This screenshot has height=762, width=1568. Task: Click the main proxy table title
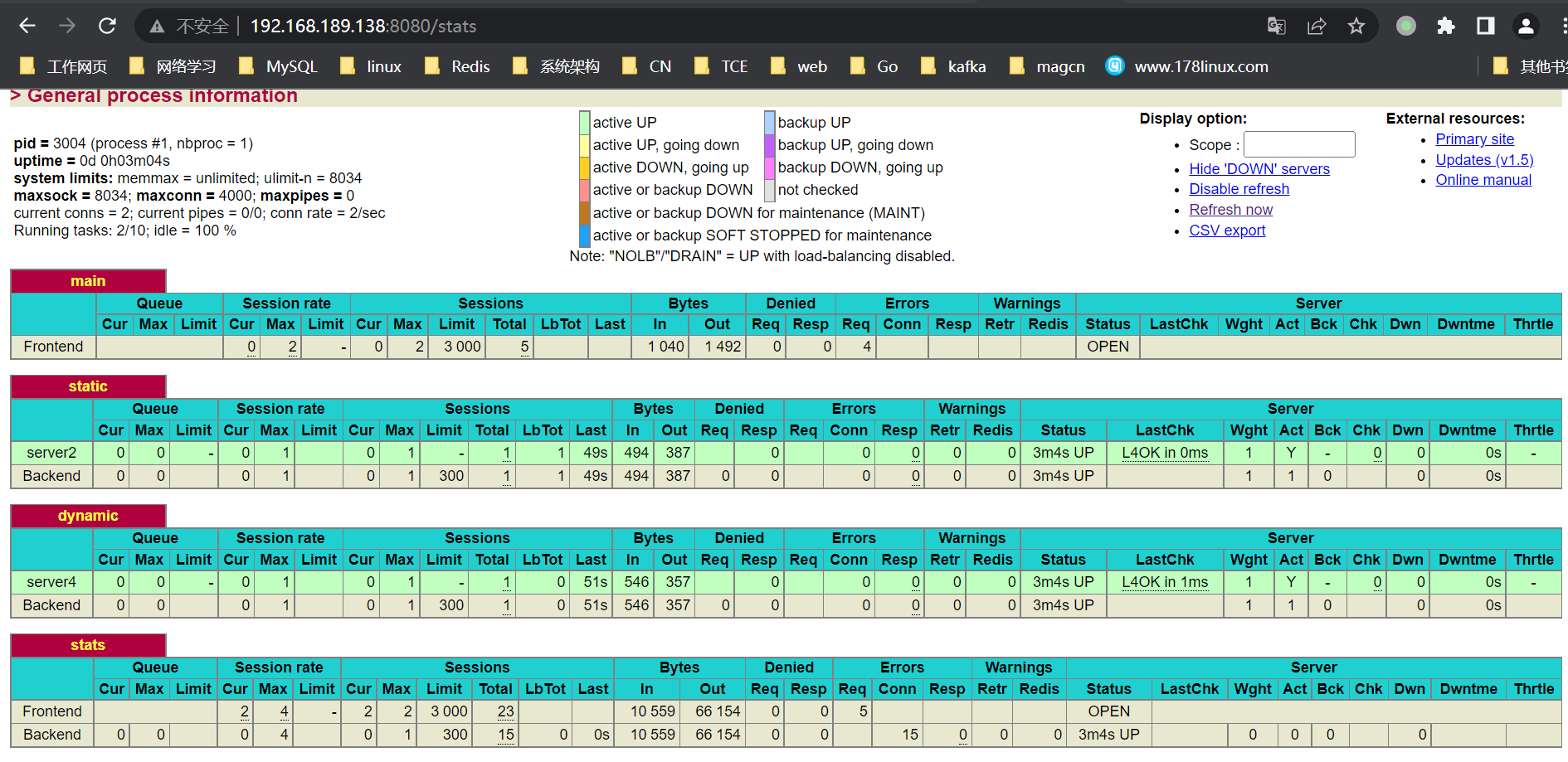point(88,281)
